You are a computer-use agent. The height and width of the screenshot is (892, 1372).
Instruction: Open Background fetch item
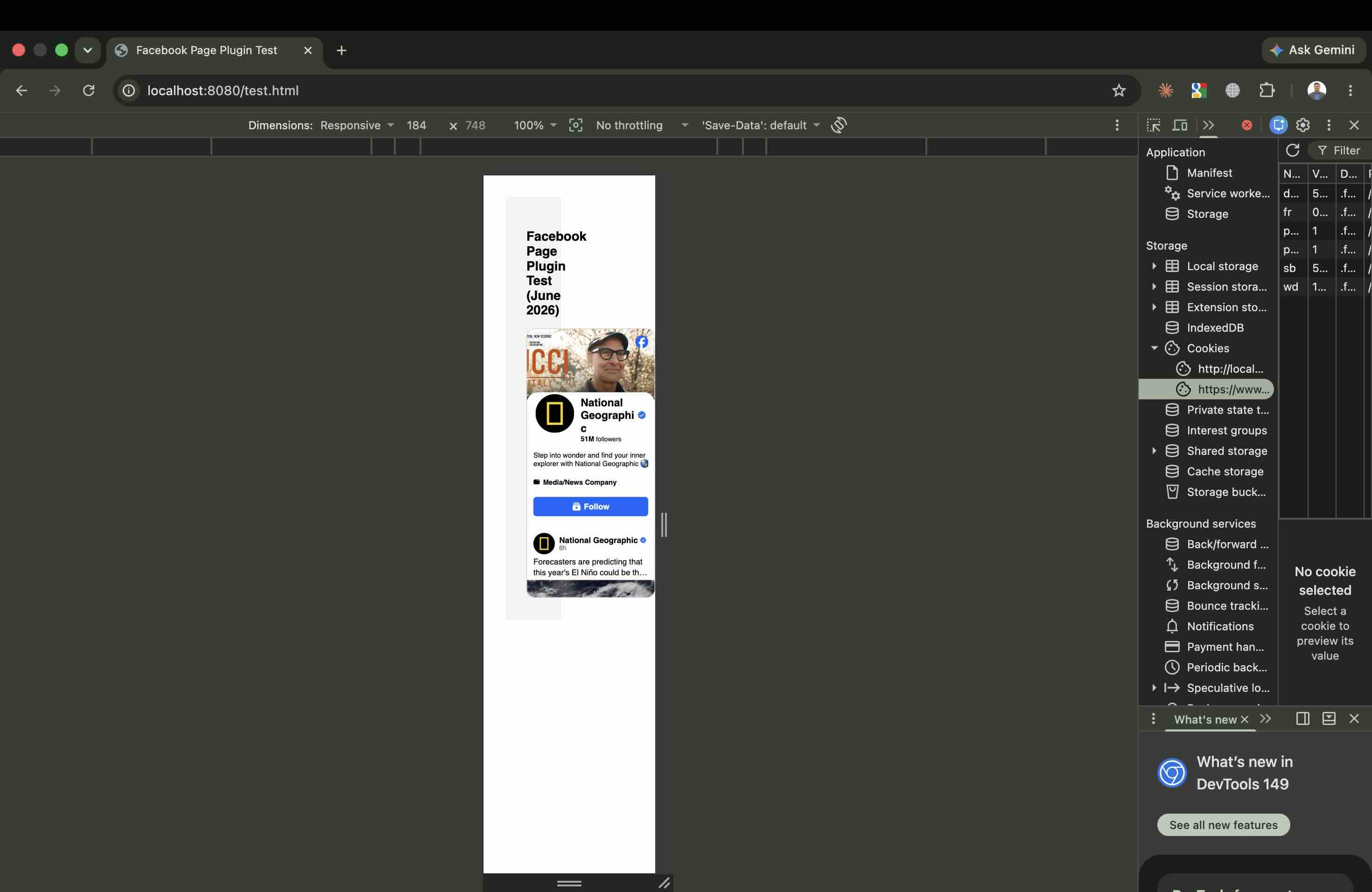(x=1225, y=564)
